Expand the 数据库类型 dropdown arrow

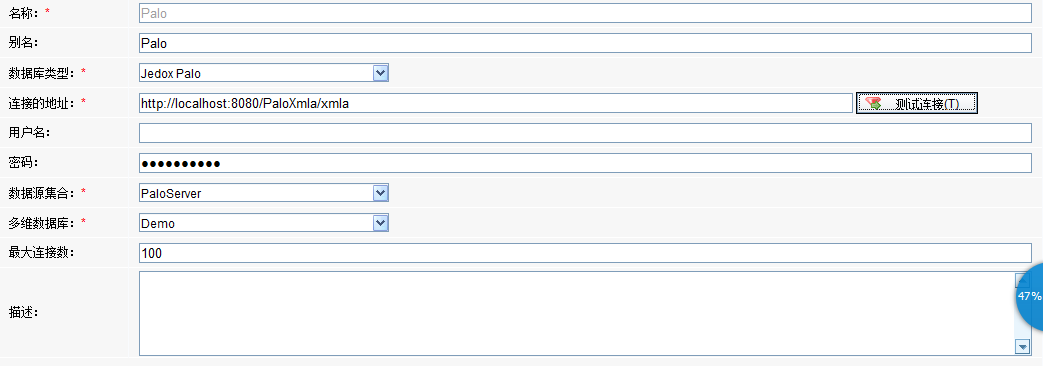(x=380, y=73)
